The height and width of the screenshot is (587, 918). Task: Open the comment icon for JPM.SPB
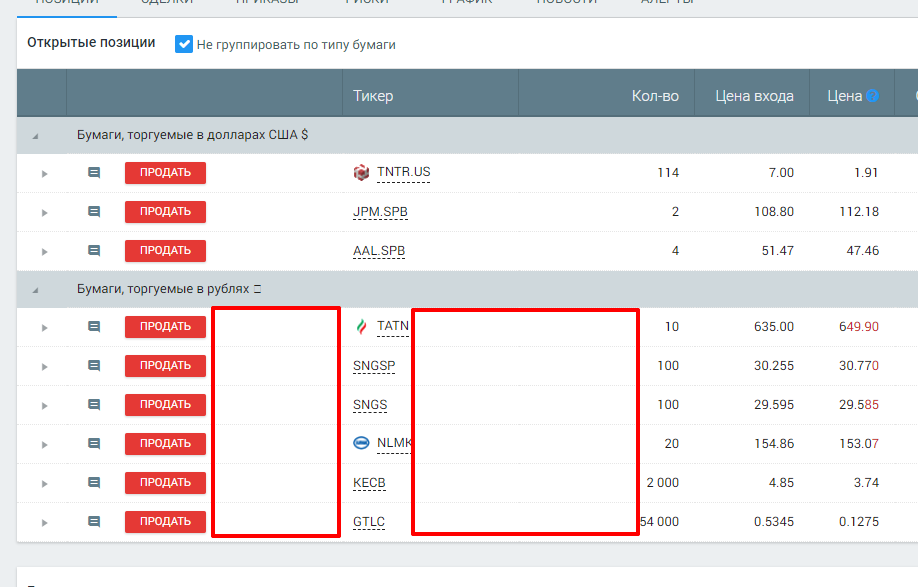click(x=94, y=211)
